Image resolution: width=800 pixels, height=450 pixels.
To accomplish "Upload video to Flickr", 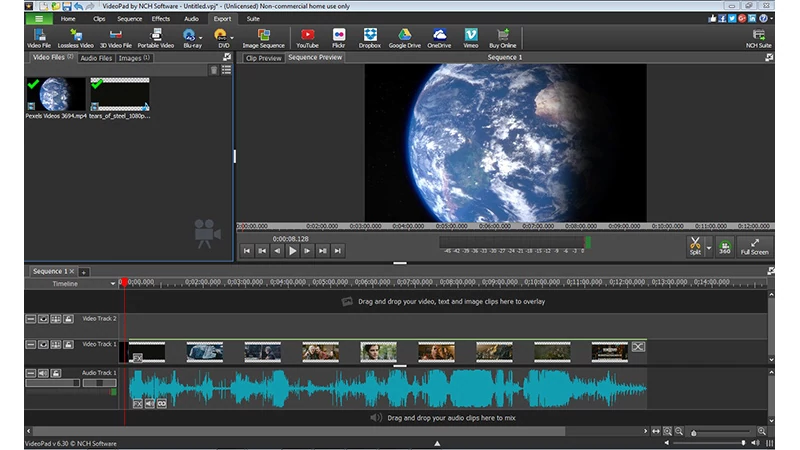I will [x=339, y=38].
